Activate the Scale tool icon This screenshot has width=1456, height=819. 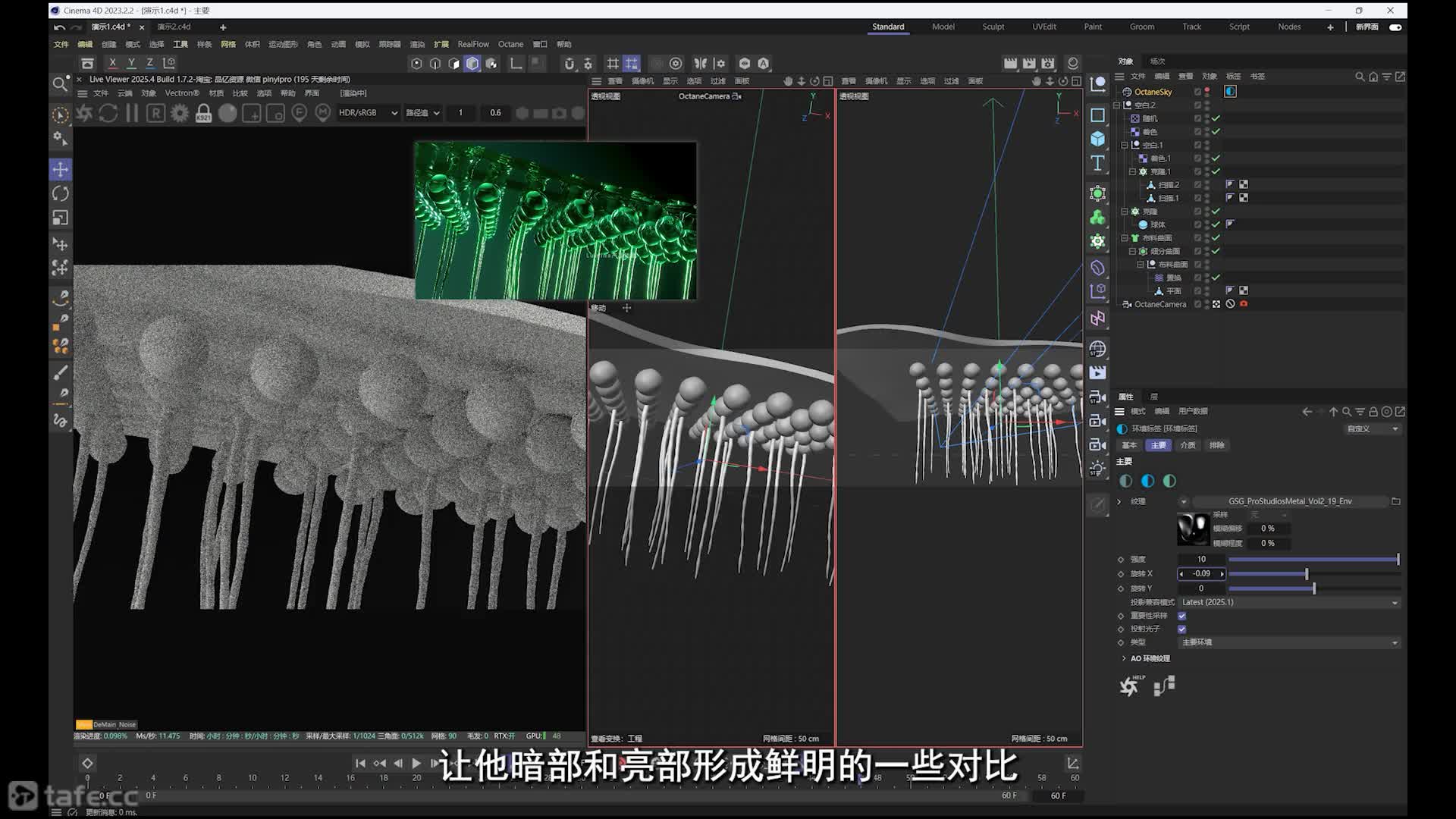61,218
